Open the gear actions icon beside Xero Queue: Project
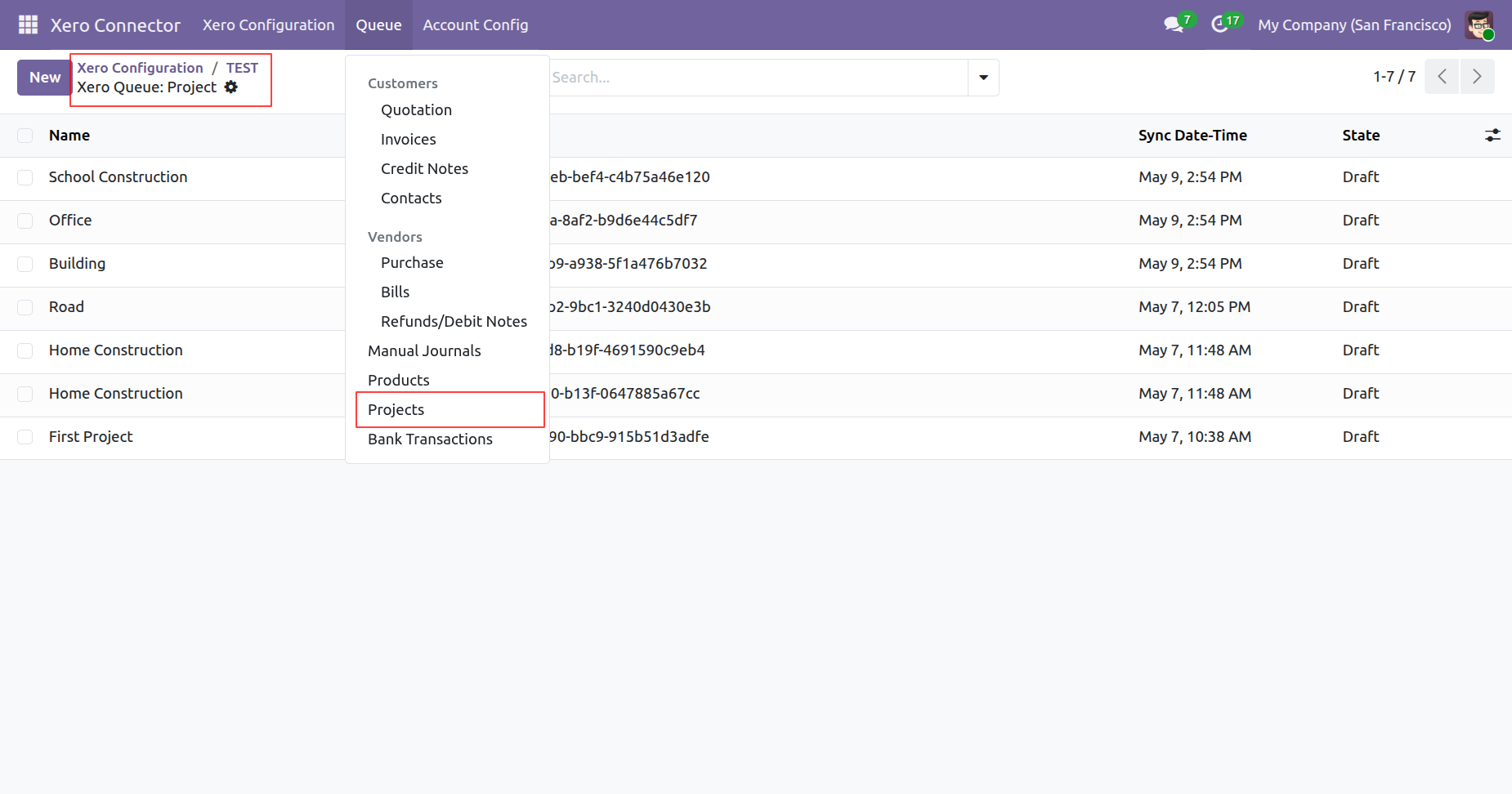The height and width of the screenshot is (794, 1512). tap(231, 87)
